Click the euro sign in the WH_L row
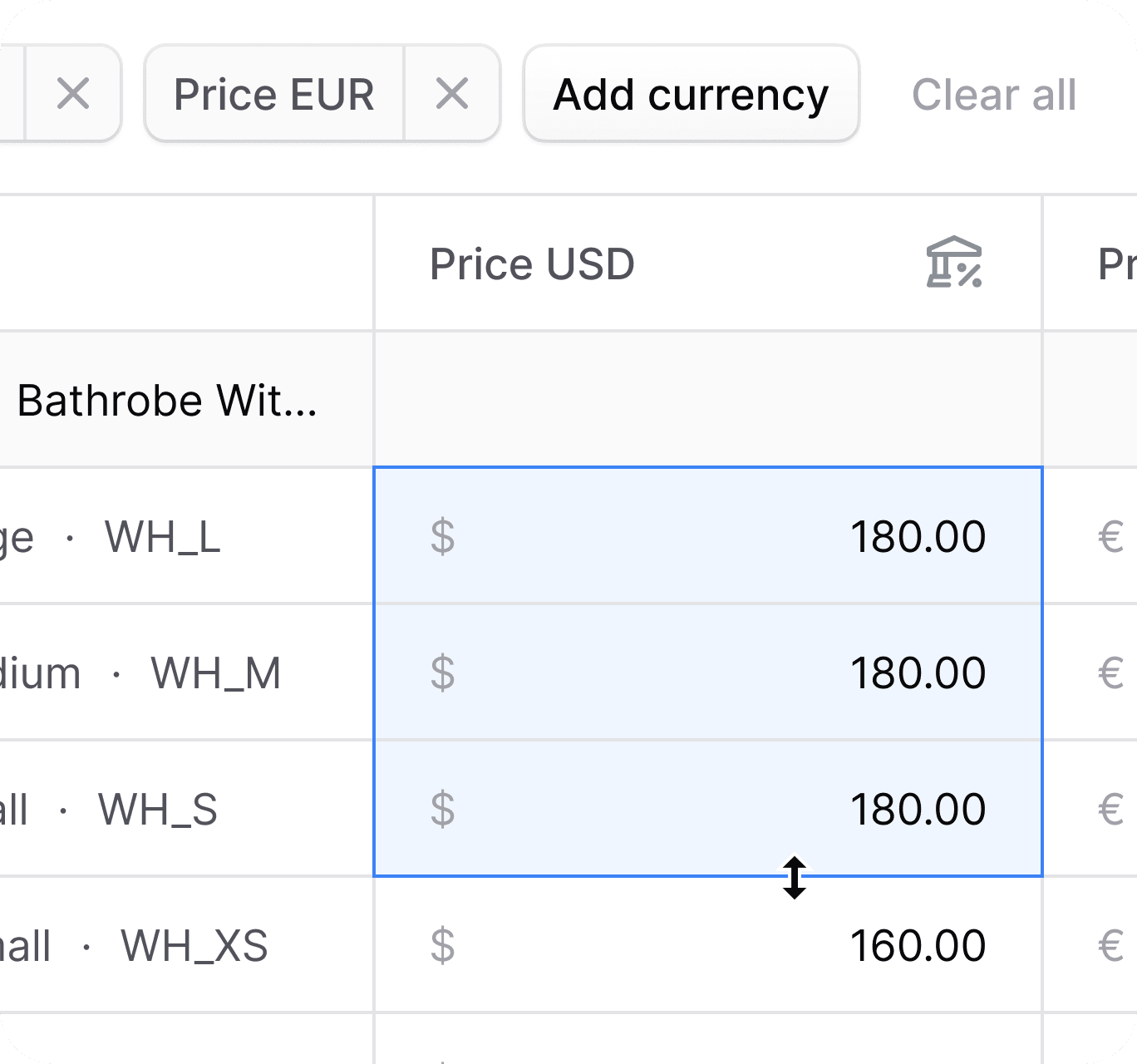The image size is (1137, 1064). tap(1110, 536)
